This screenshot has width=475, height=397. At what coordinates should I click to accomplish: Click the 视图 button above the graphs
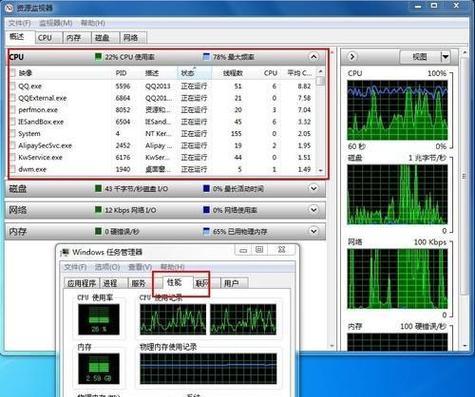420,57
